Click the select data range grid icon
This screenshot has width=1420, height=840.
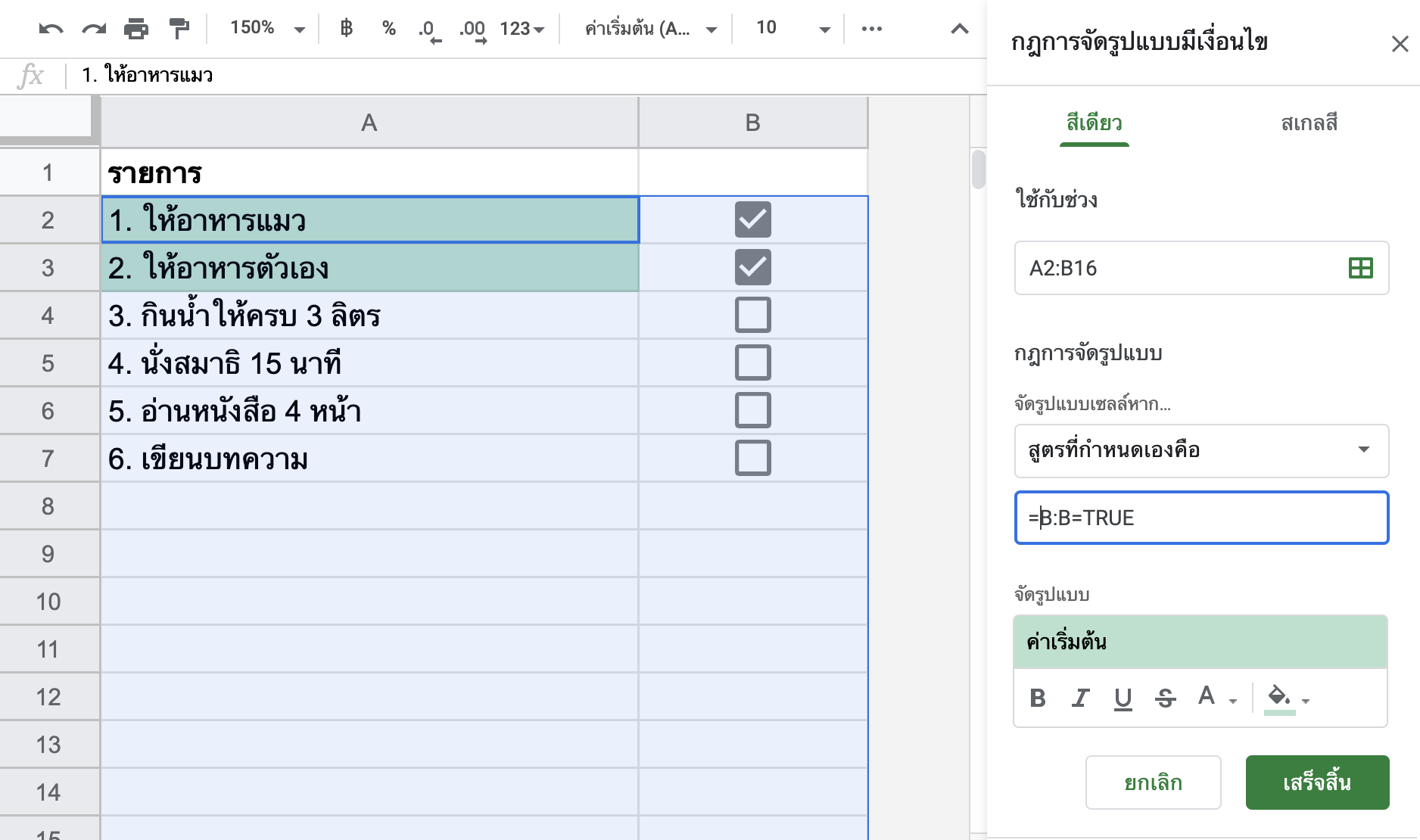point(1361,268)
